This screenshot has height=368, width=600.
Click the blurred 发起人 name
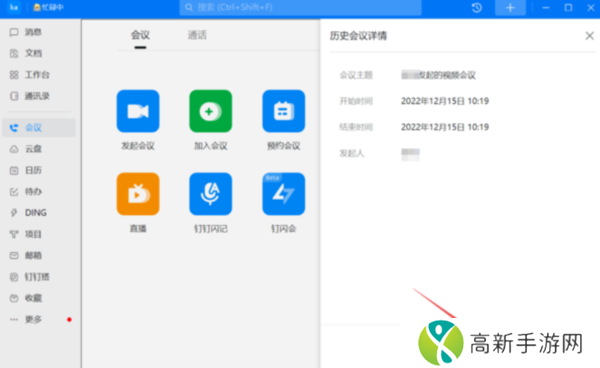(x=410, y=155)
